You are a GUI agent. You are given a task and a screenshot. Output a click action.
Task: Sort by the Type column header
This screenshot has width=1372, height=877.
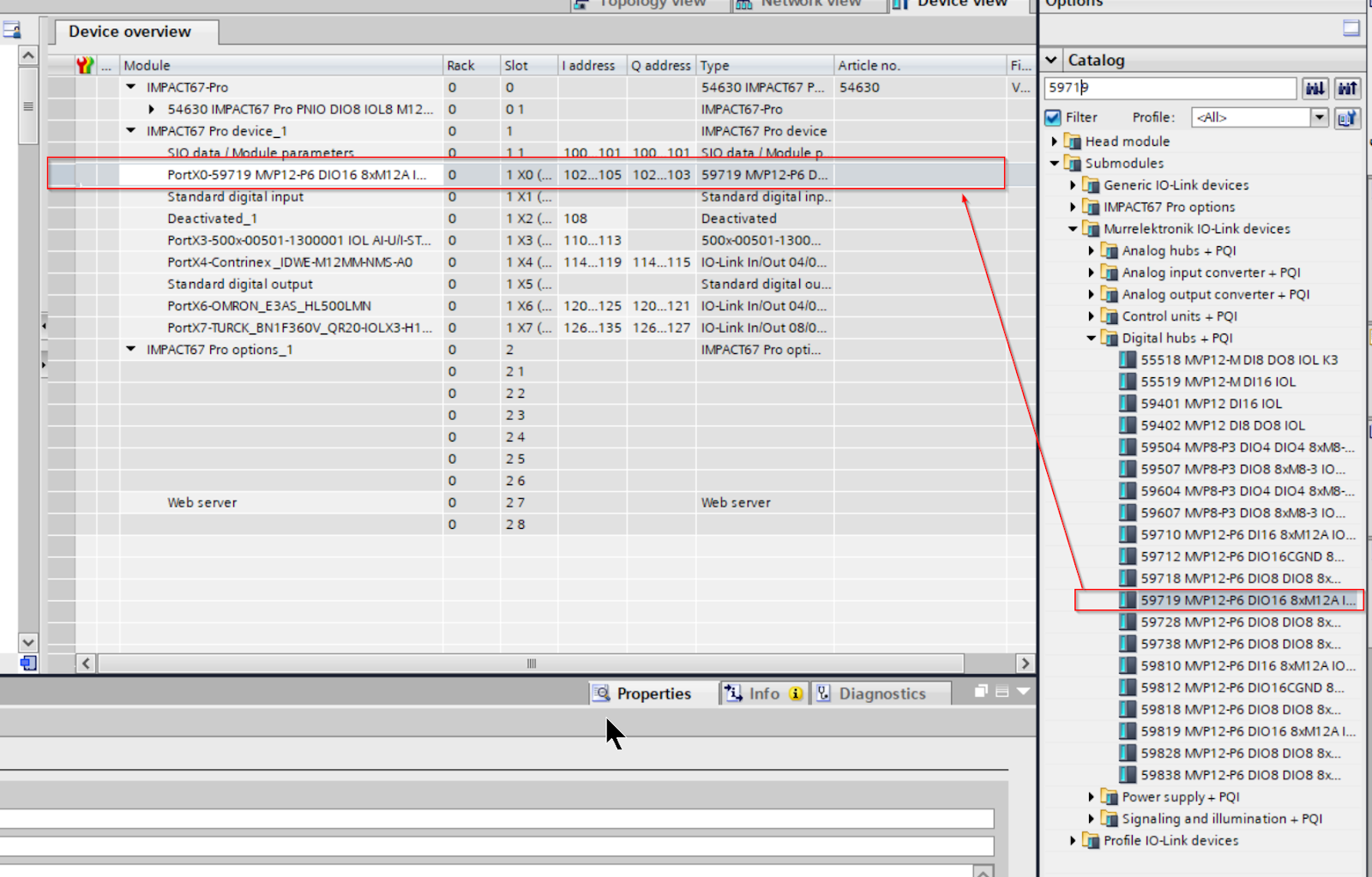pos(765,65)
